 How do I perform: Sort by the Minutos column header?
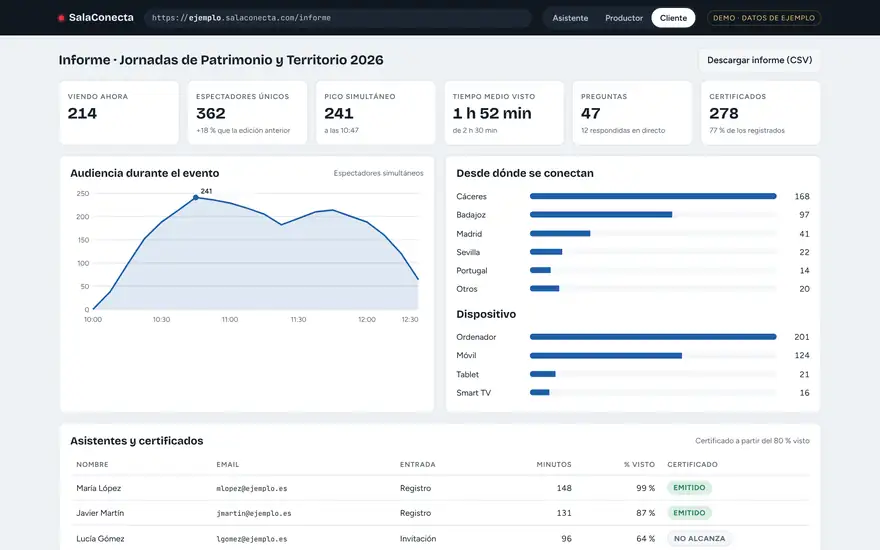click(x=554, y=464)
